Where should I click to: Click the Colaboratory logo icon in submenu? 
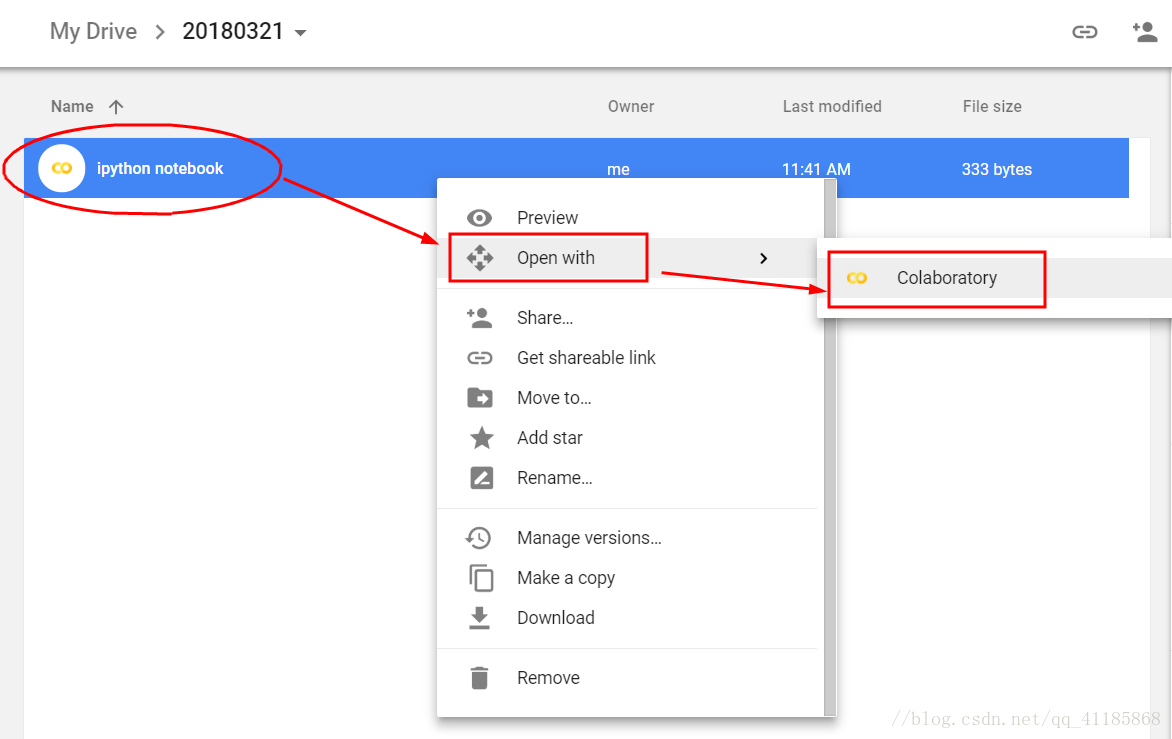pyautogui.click(x=857, y=278)
